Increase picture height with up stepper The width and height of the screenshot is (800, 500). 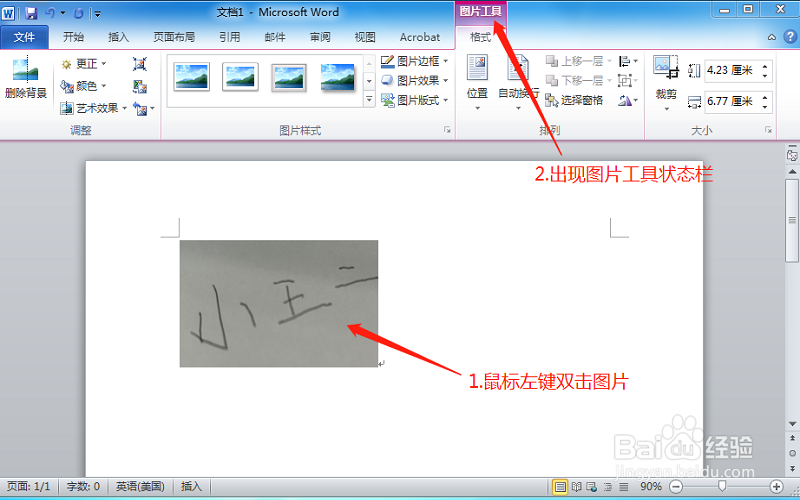[765, 66]
